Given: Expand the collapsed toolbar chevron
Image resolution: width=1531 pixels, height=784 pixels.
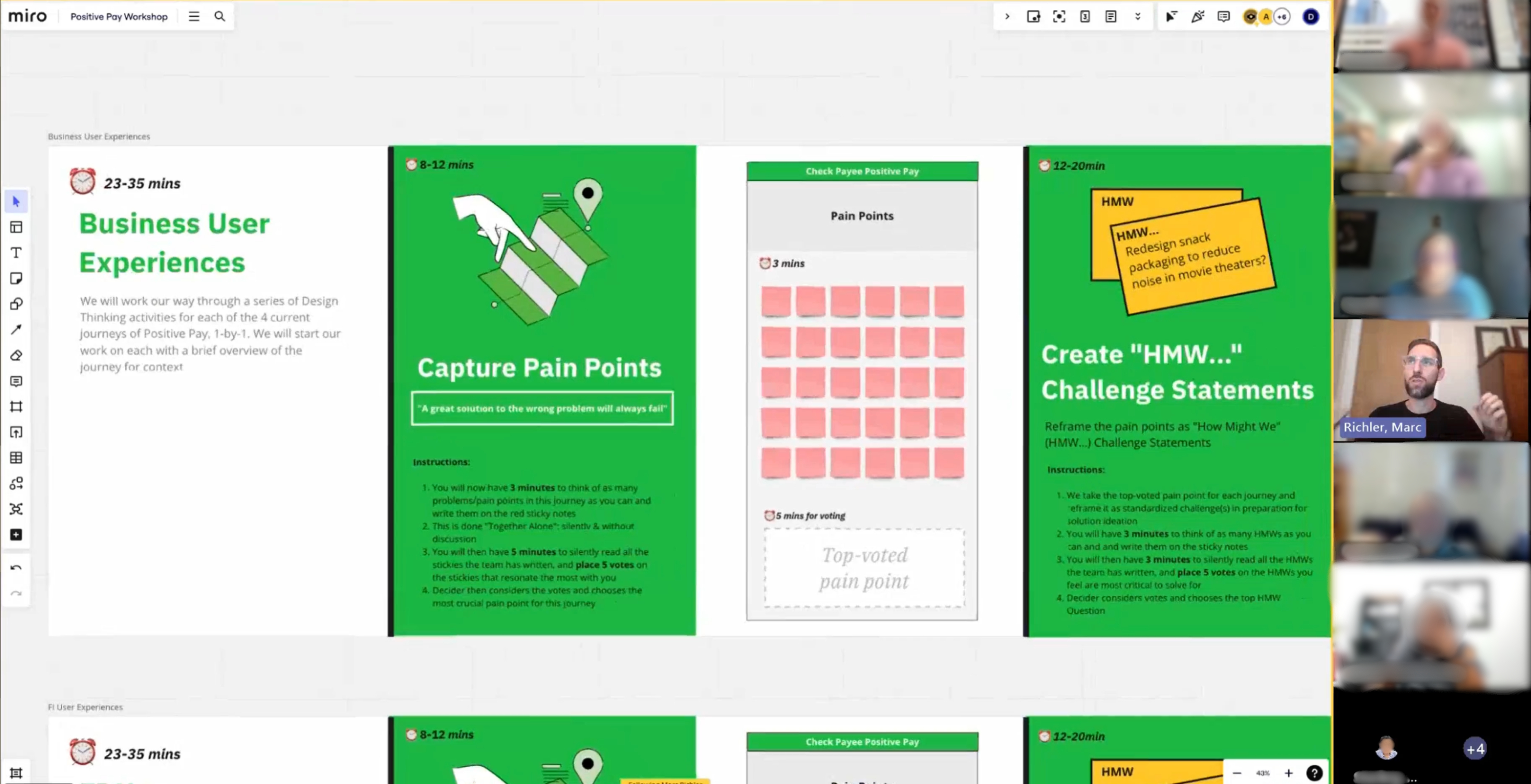Looking at the screenshot, I should (1007, 17).
